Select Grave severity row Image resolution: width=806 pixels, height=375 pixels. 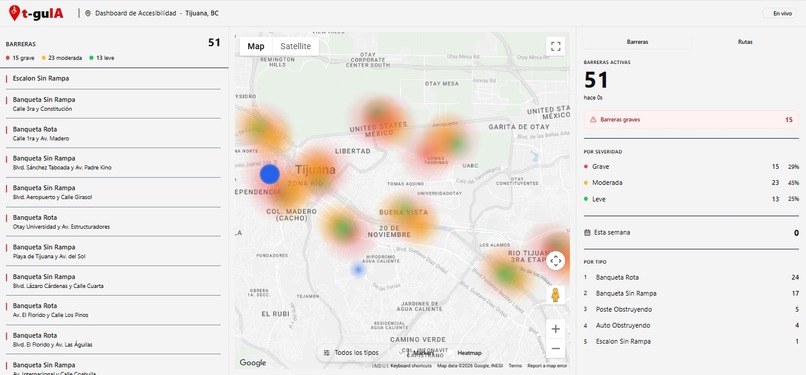(x=691, y=167)
